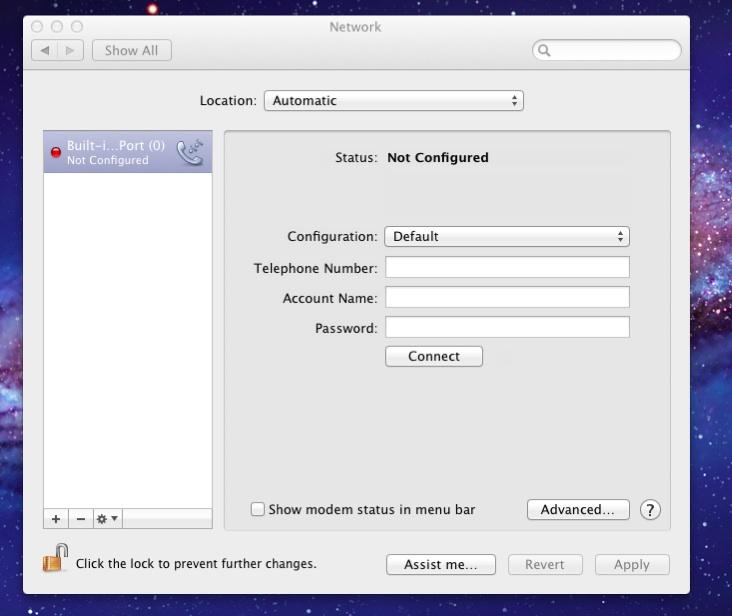
Task: Select the Built-in Port service entry
Action: (115, 152)
